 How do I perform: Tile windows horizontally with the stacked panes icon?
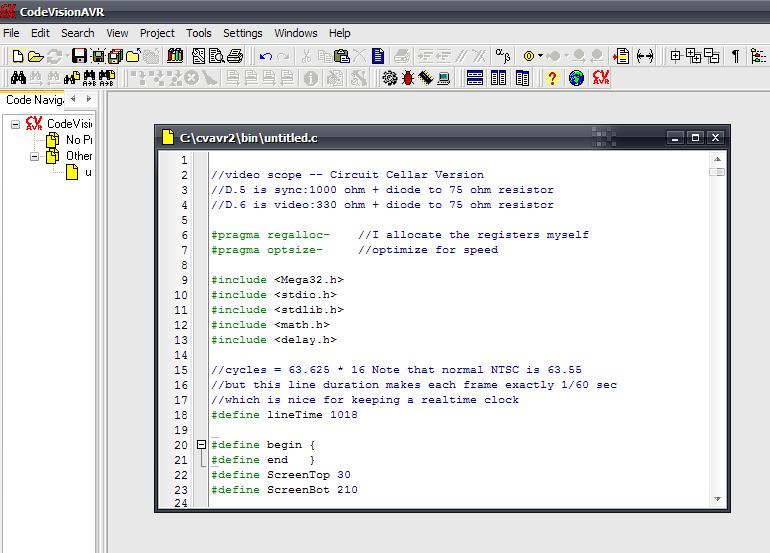pos(475,78)
